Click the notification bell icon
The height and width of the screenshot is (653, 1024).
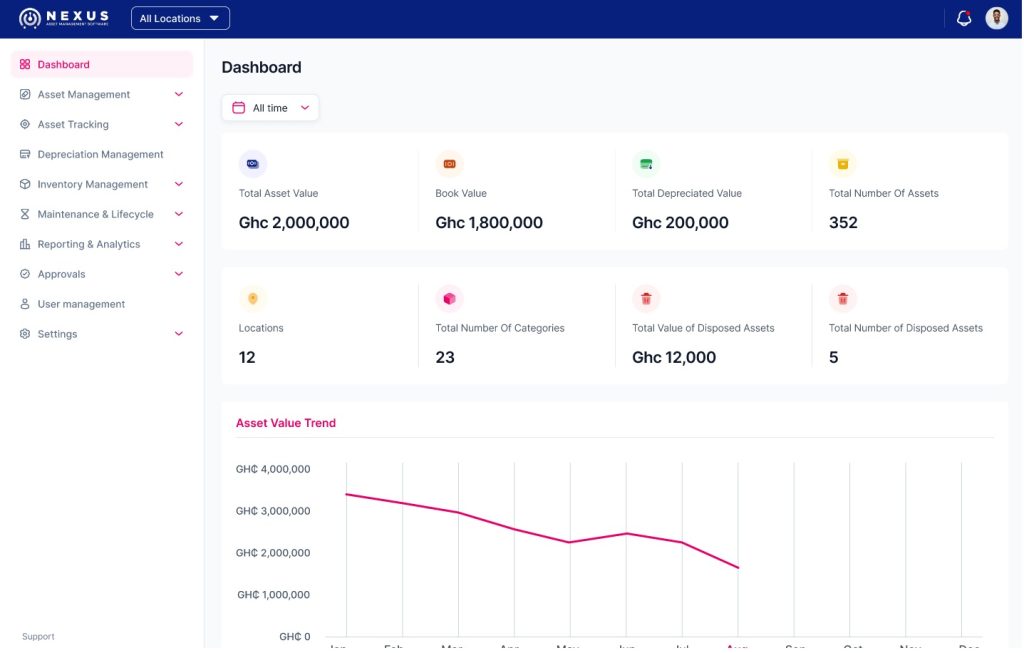click(x=964, y=18)
